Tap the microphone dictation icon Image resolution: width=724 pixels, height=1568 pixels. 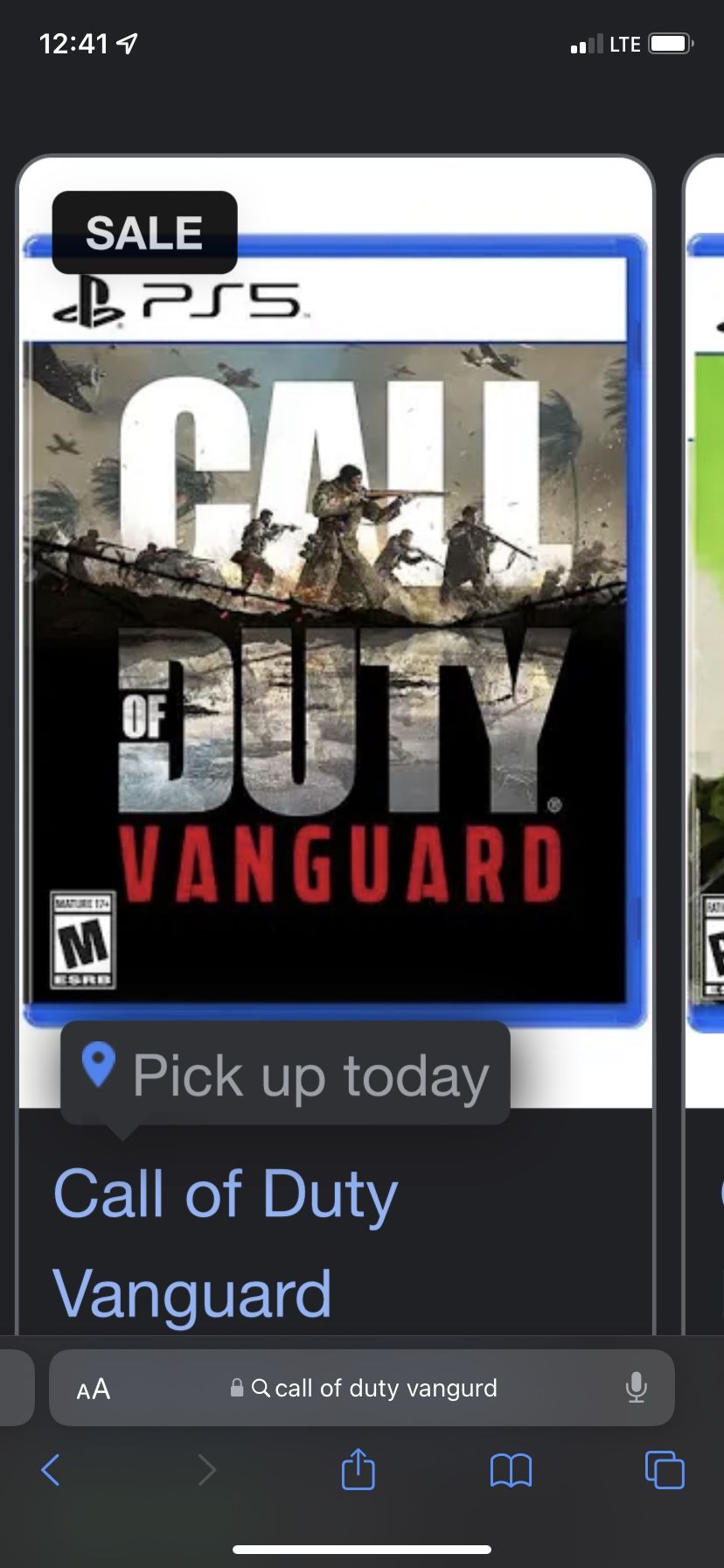pyautogui.click(x=637, y=1388)
